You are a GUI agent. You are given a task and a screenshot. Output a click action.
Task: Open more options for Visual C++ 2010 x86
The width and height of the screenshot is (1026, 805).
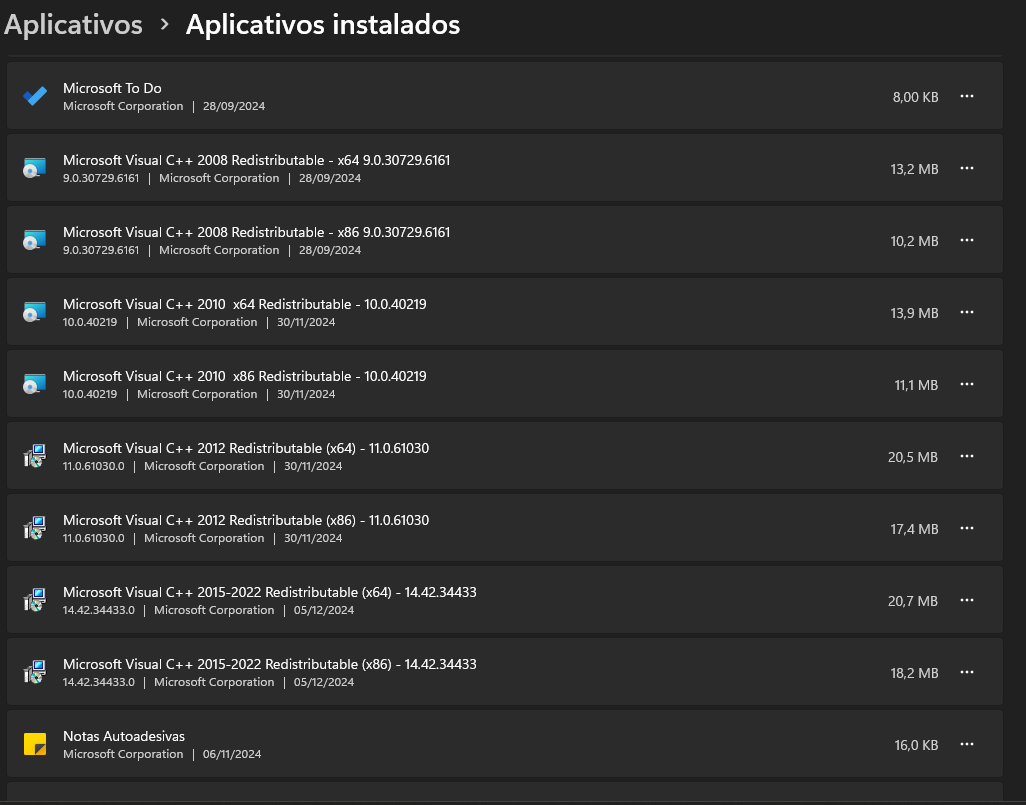(x=966, y=384)
